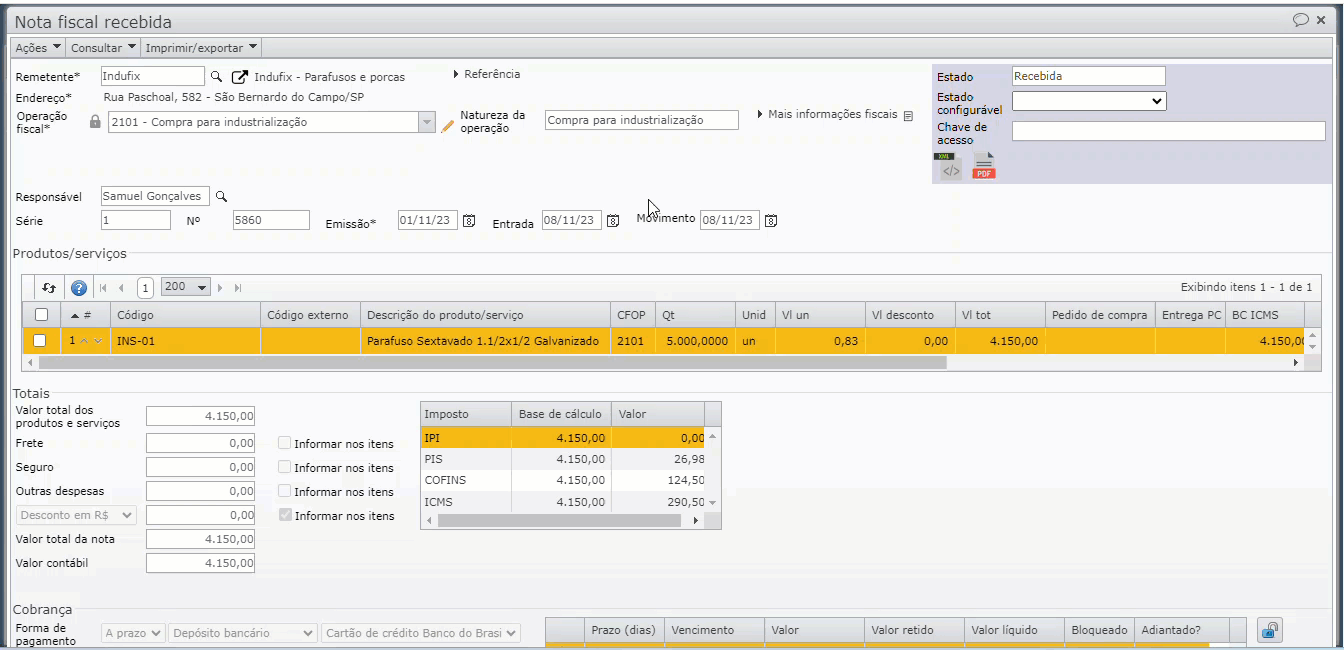The height and width of the screenshot is (650, 1344).
Task: Download the XML file icon
Action: [948, 167]
